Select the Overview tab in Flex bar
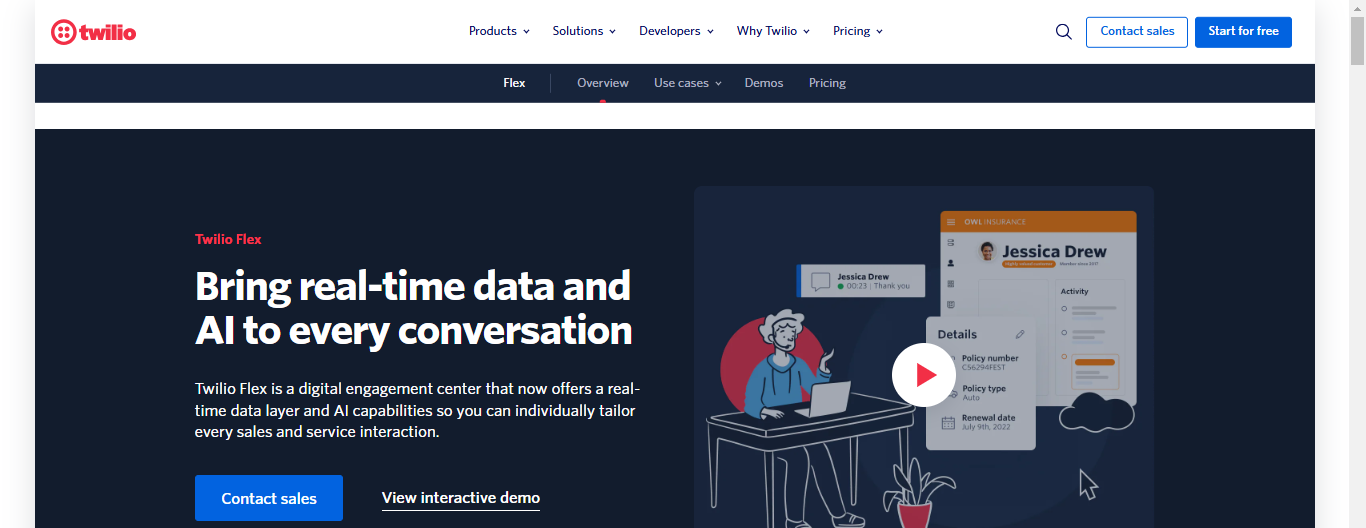 (603, 83)
